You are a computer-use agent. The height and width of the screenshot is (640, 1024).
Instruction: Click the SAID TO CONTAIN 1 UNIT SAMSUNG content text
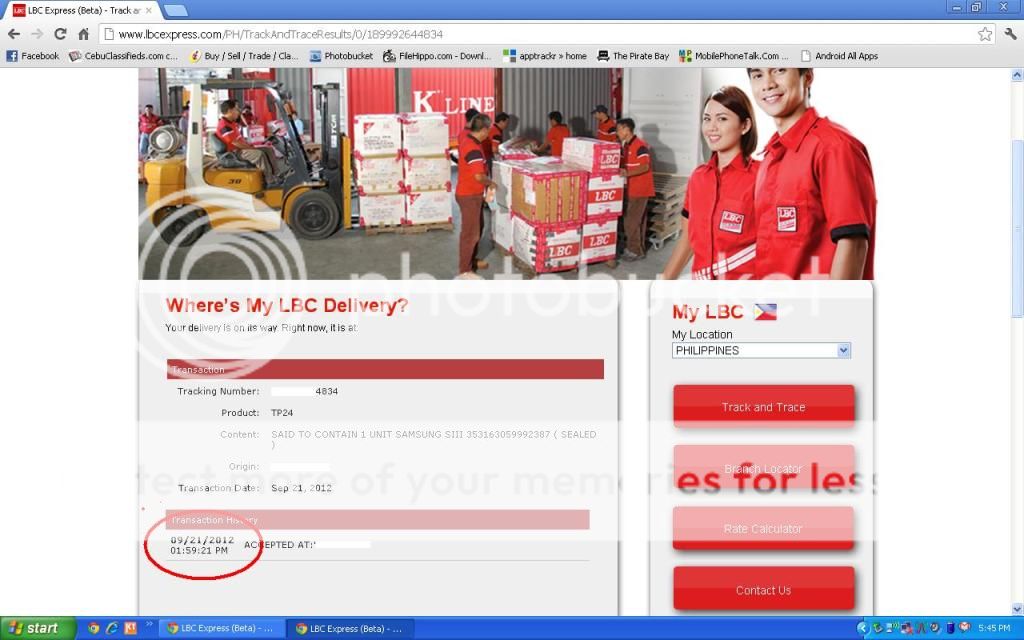pos(434,439)
